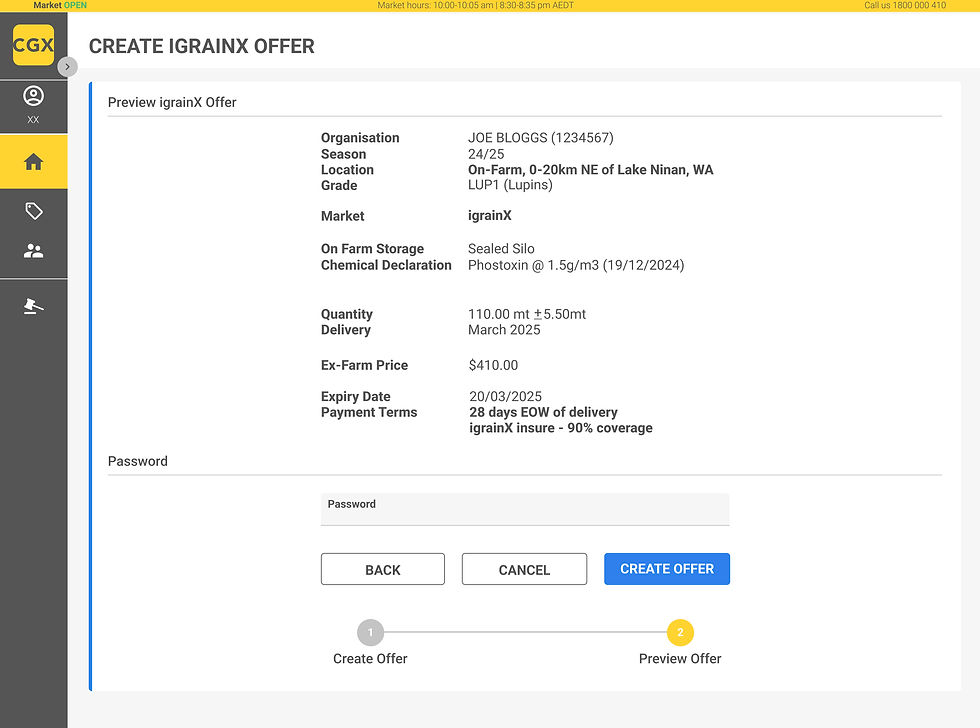The height and width of the screenshot is (728, 980).
Task: Select the gavel auctions icon
Action: pos(33,306)
